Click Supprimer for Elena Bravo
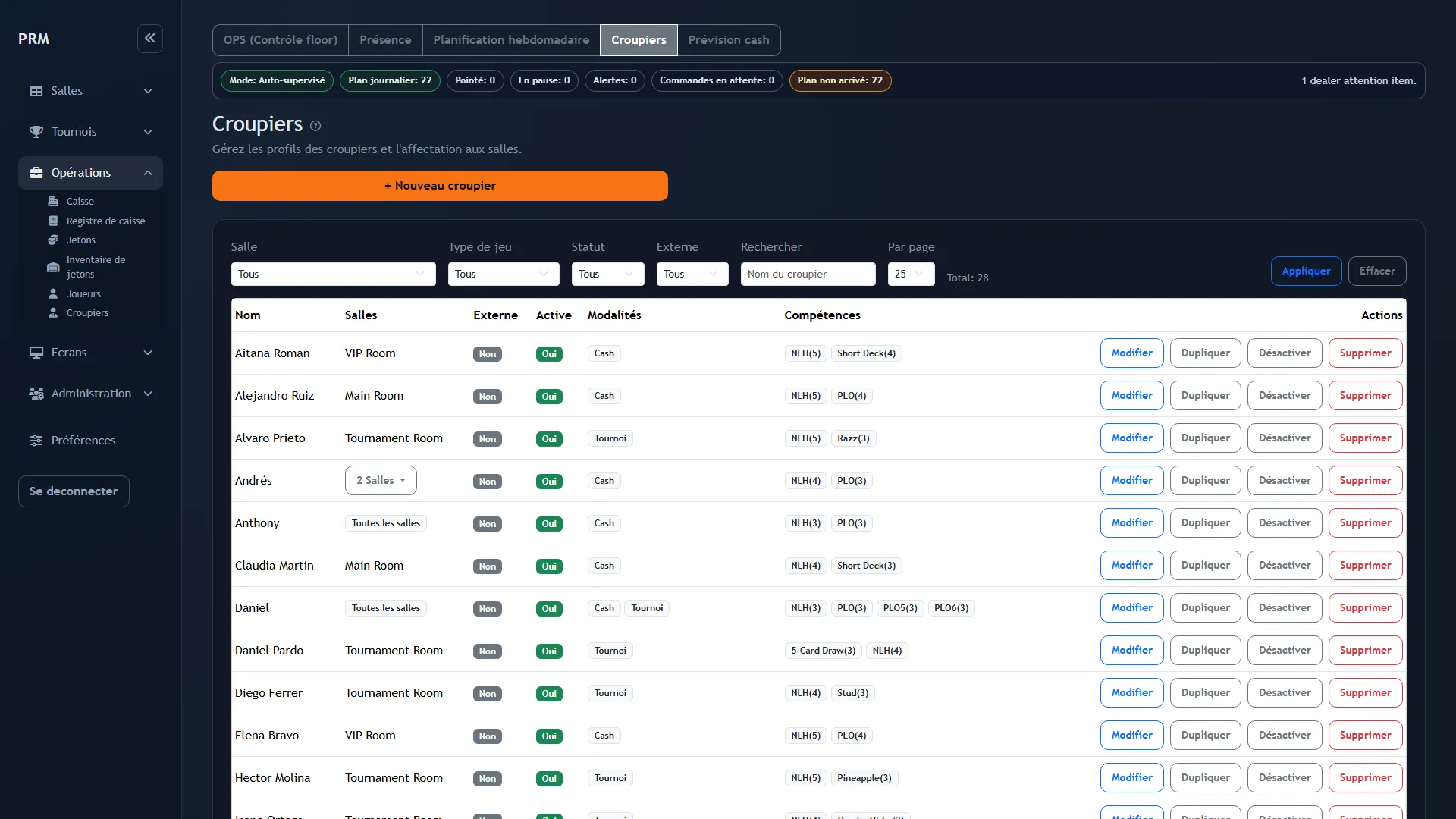 [x=1365, y=735]
